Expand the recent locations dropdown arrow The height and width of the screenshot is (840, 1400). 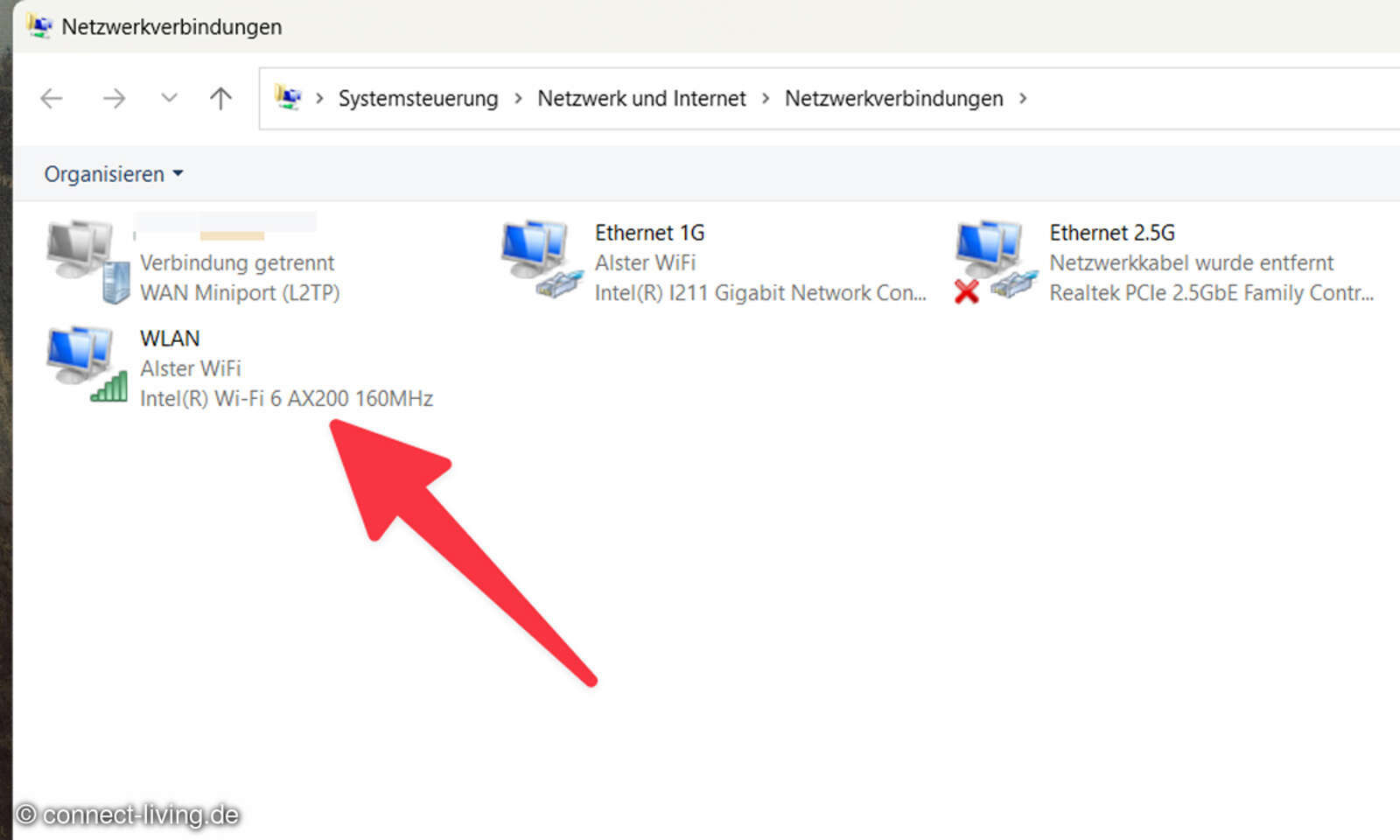tap(168, 98)
